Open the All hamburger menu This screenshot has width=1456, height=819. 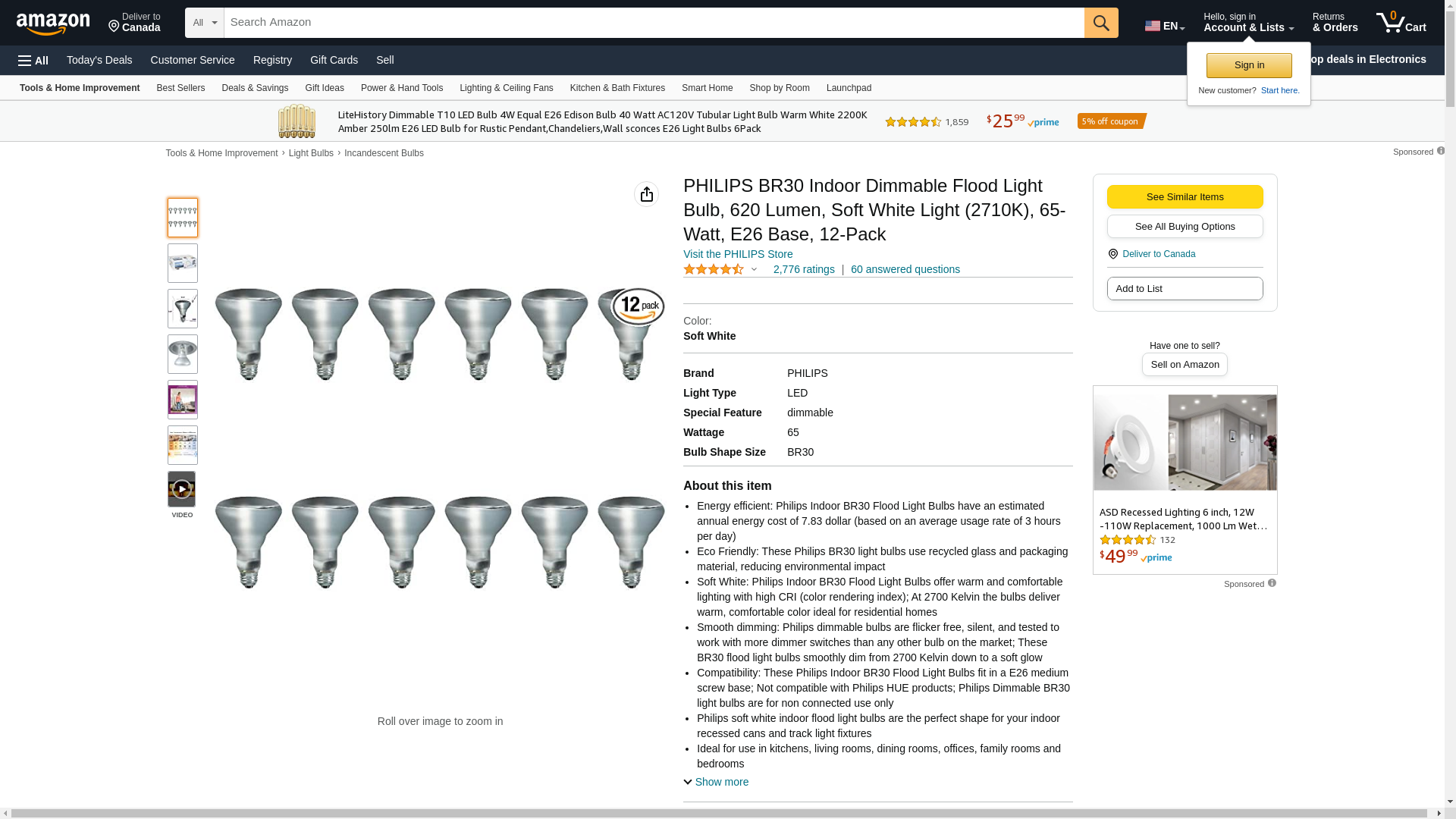click(x=33, y=61)
